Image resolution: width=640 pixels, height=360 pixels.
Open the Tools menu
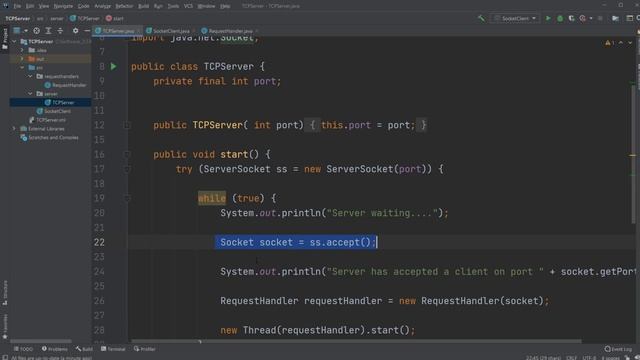(173, 6)
